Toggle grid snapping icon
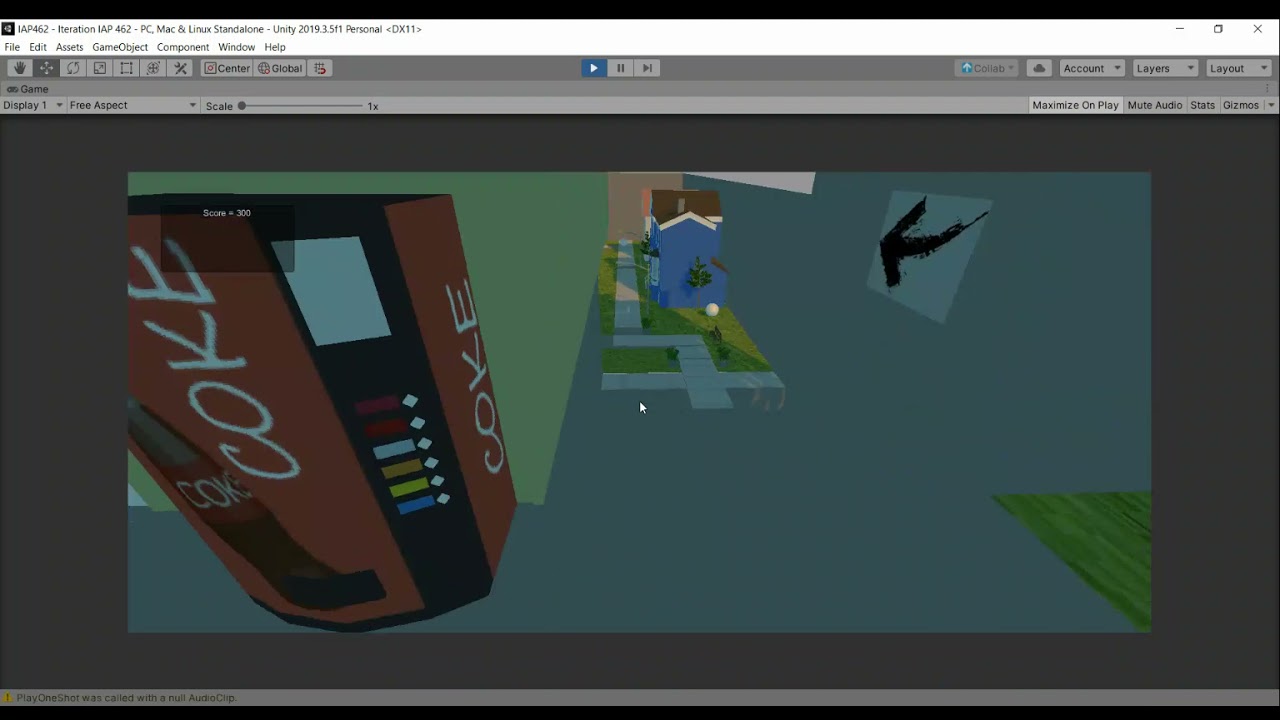Image resolution: width=1280 pixels, height=720 pixels. pyautogui.click(x=320, y=68)
